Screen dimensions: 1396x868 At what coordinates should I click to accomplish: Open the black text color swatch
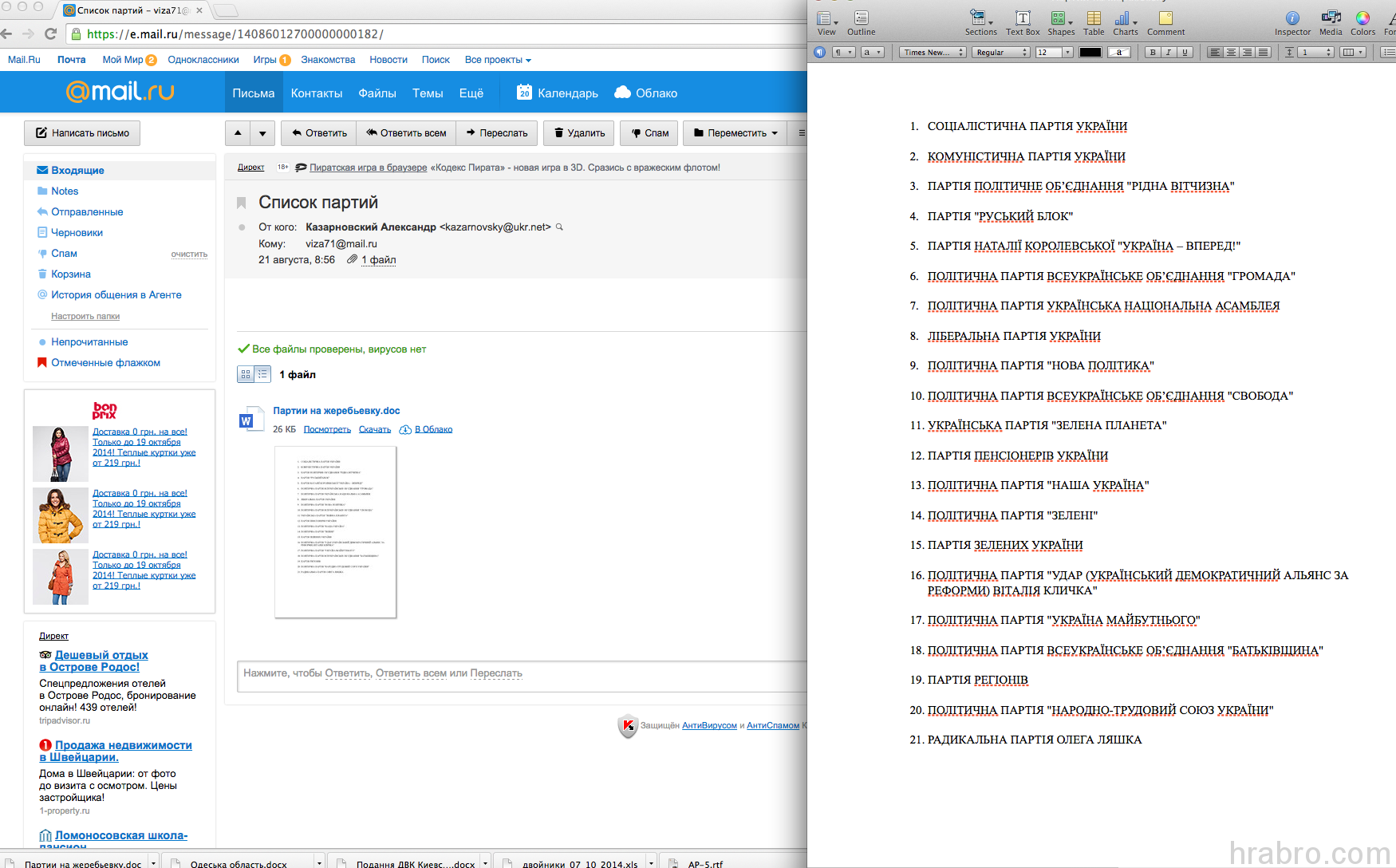pos(1090,53)
